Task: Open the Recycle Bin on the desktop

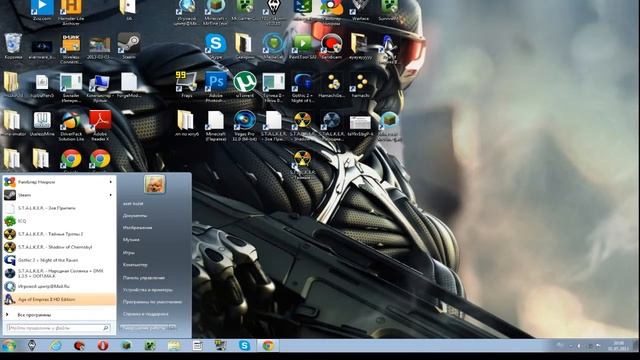Action: [13, 46]
